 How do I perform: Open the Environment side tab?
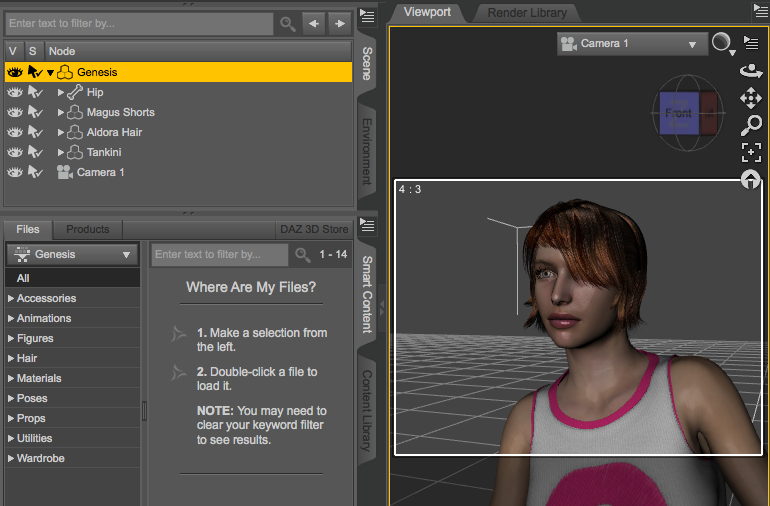point(367,151)
